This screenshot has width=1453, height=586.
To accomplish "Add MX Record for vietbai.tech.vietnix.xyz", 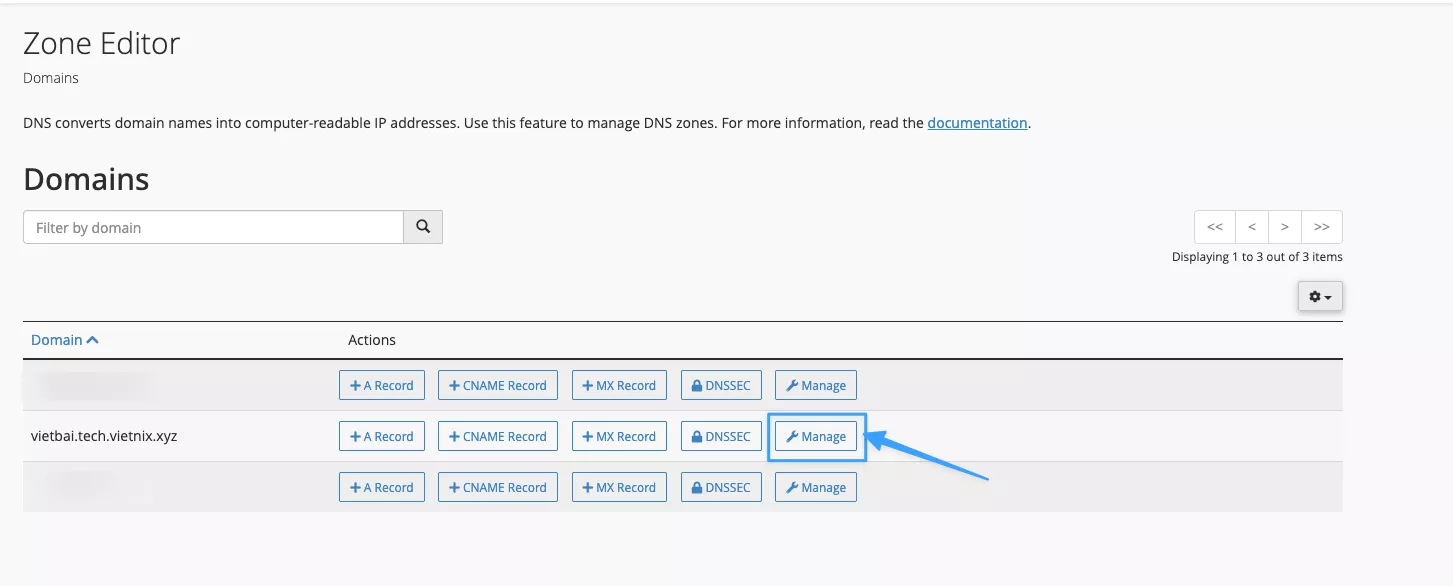I will [619, 437].
